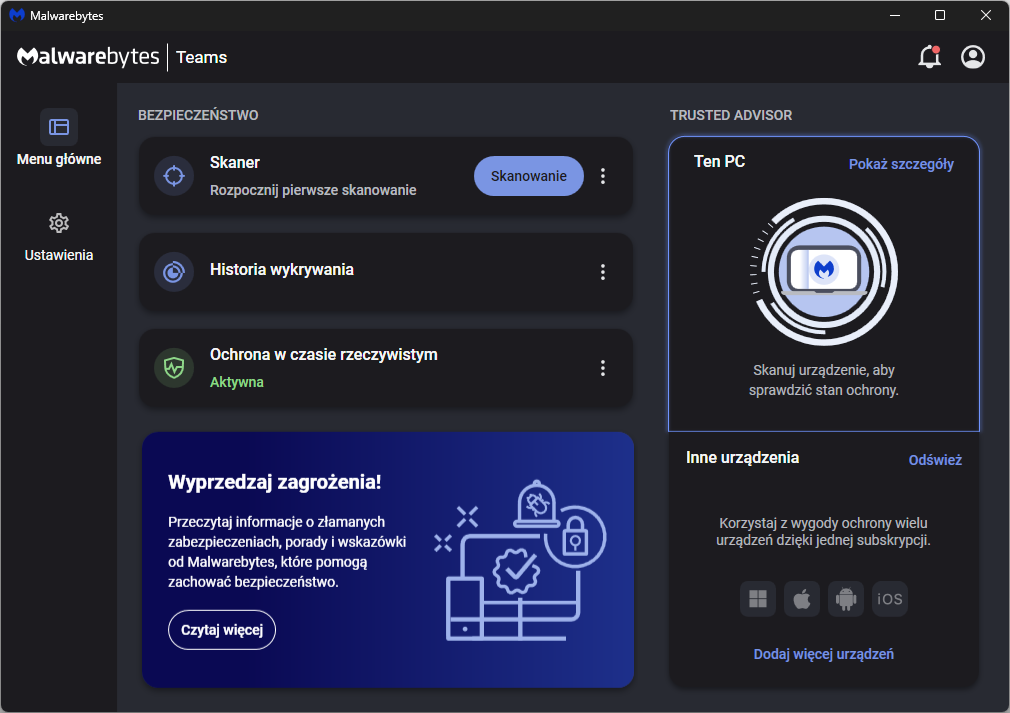Screen dimensions: 1010x713
Task: Select Ustawienia label in sidebar
Action: 59,255
